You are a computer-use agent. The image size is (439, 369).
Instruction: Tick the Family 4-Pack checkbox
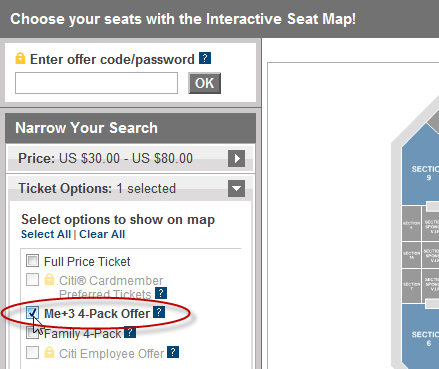pos(32,333)
